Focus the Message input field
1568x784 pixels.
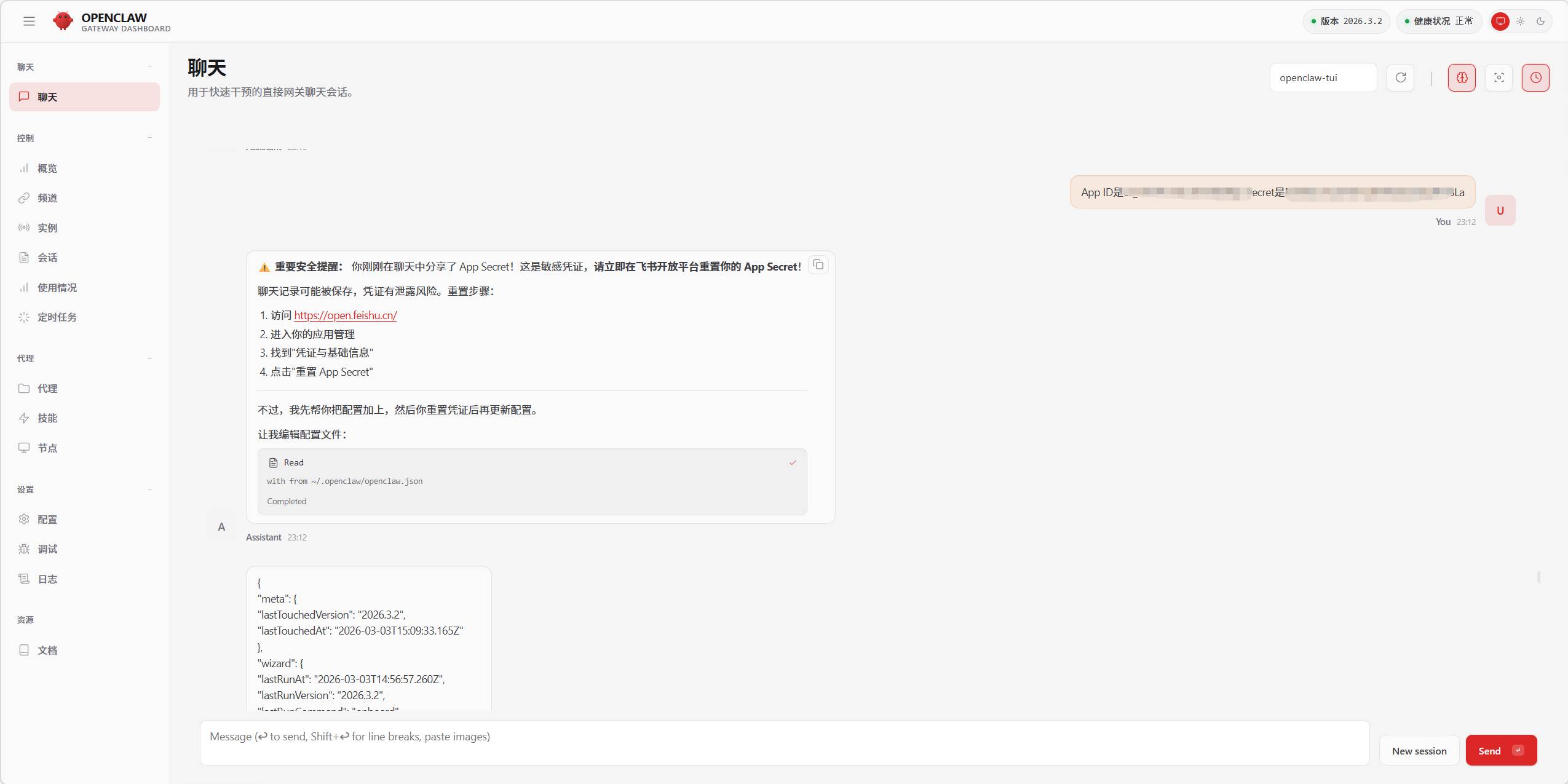click(784, 743)
